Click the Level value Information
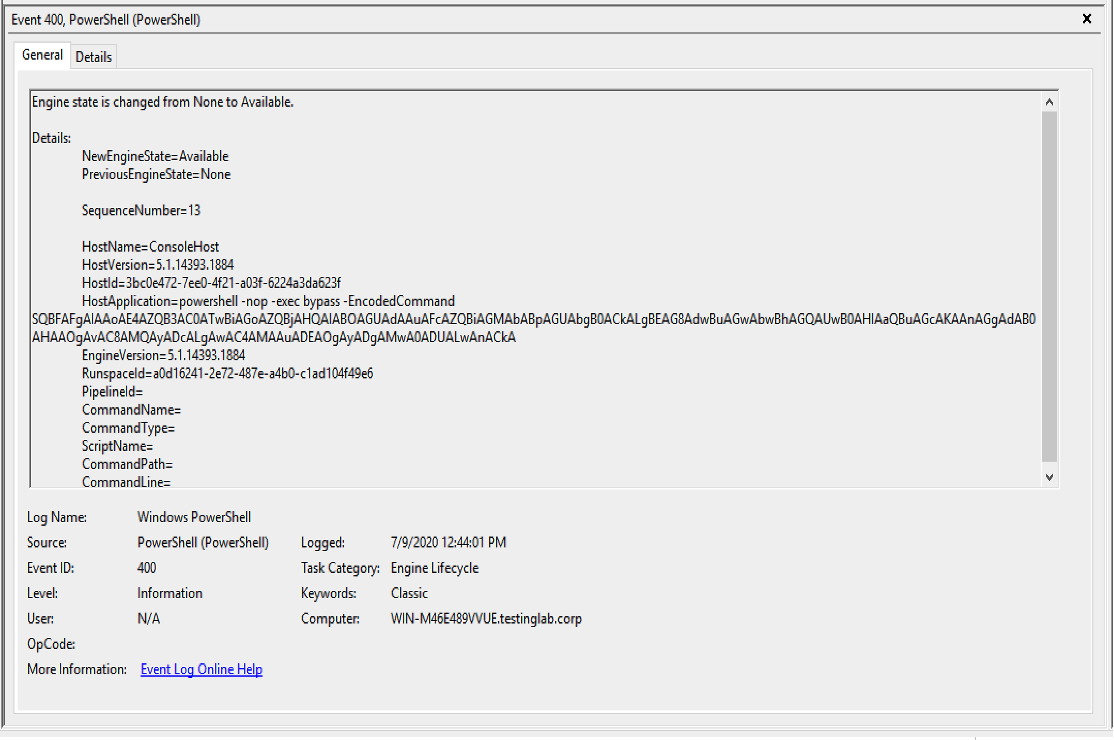The image size is (1114, 740). (170, 593)
